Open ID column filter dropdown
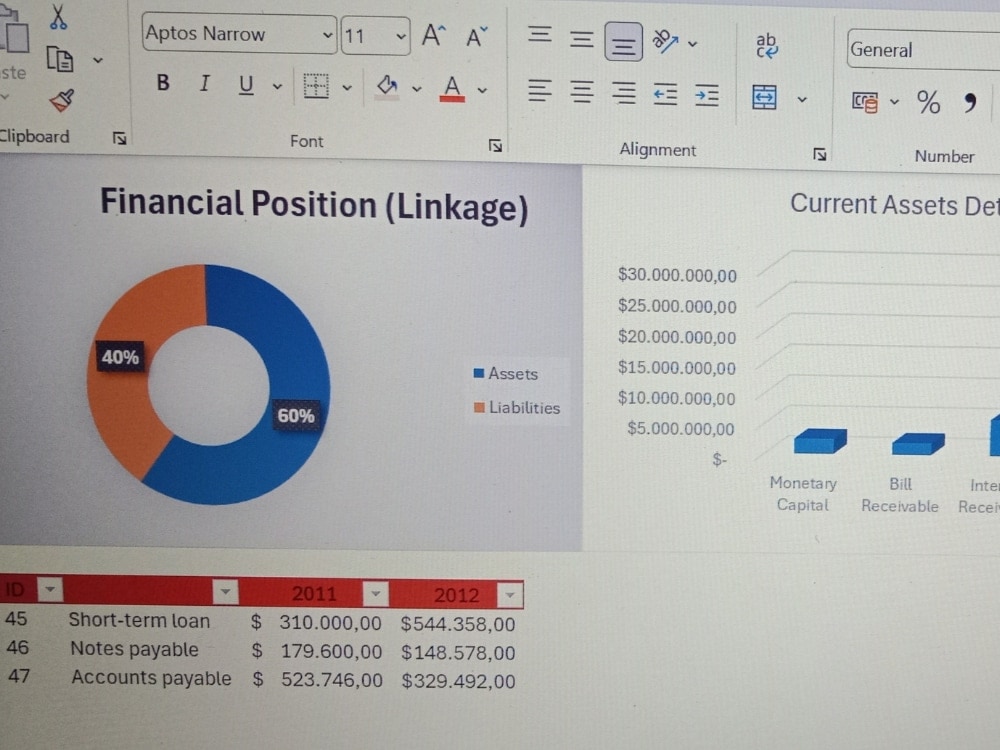 pos(50,589)
